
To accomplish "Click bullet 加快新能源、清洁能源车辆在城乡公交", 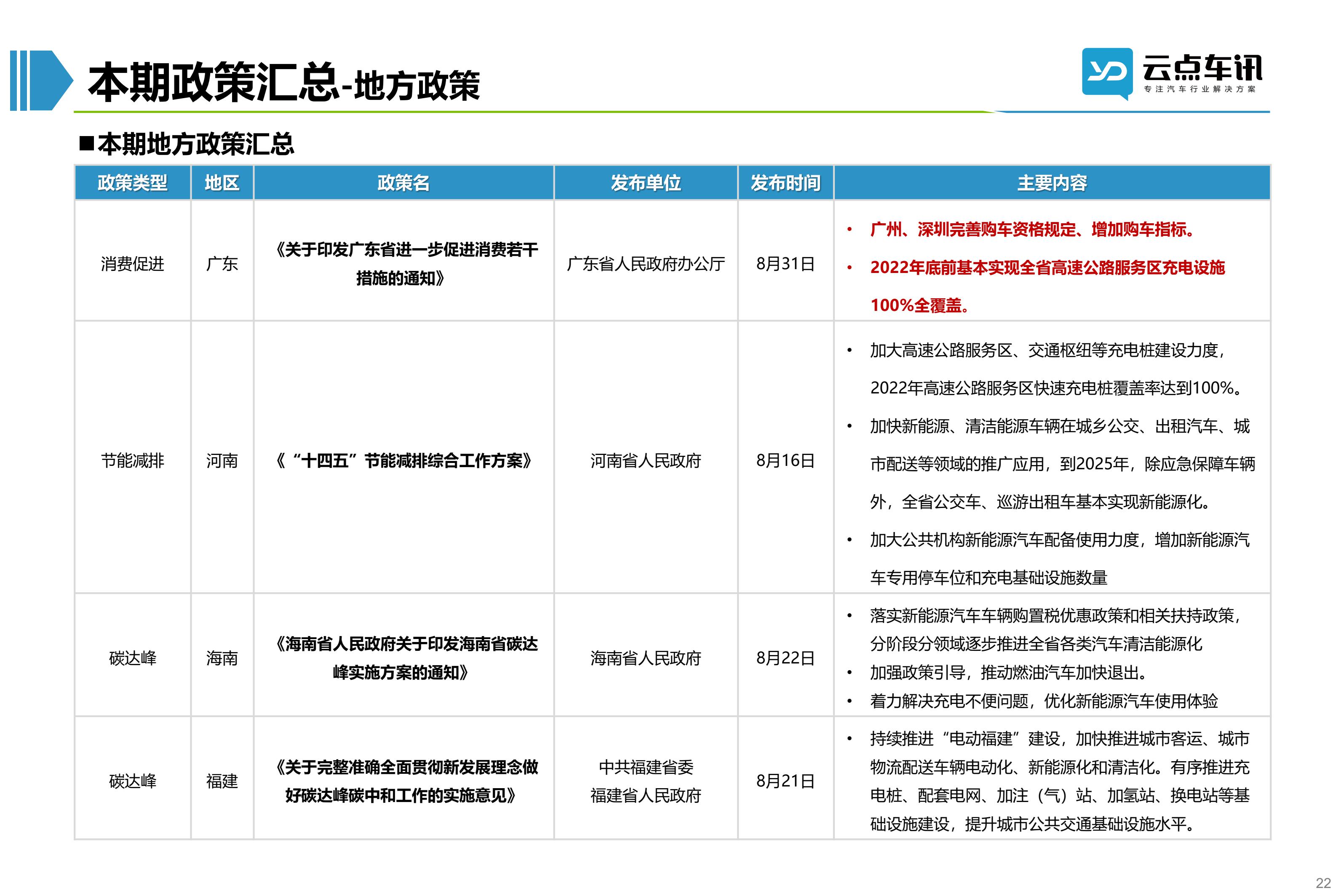I will (x=1062, y=463).
